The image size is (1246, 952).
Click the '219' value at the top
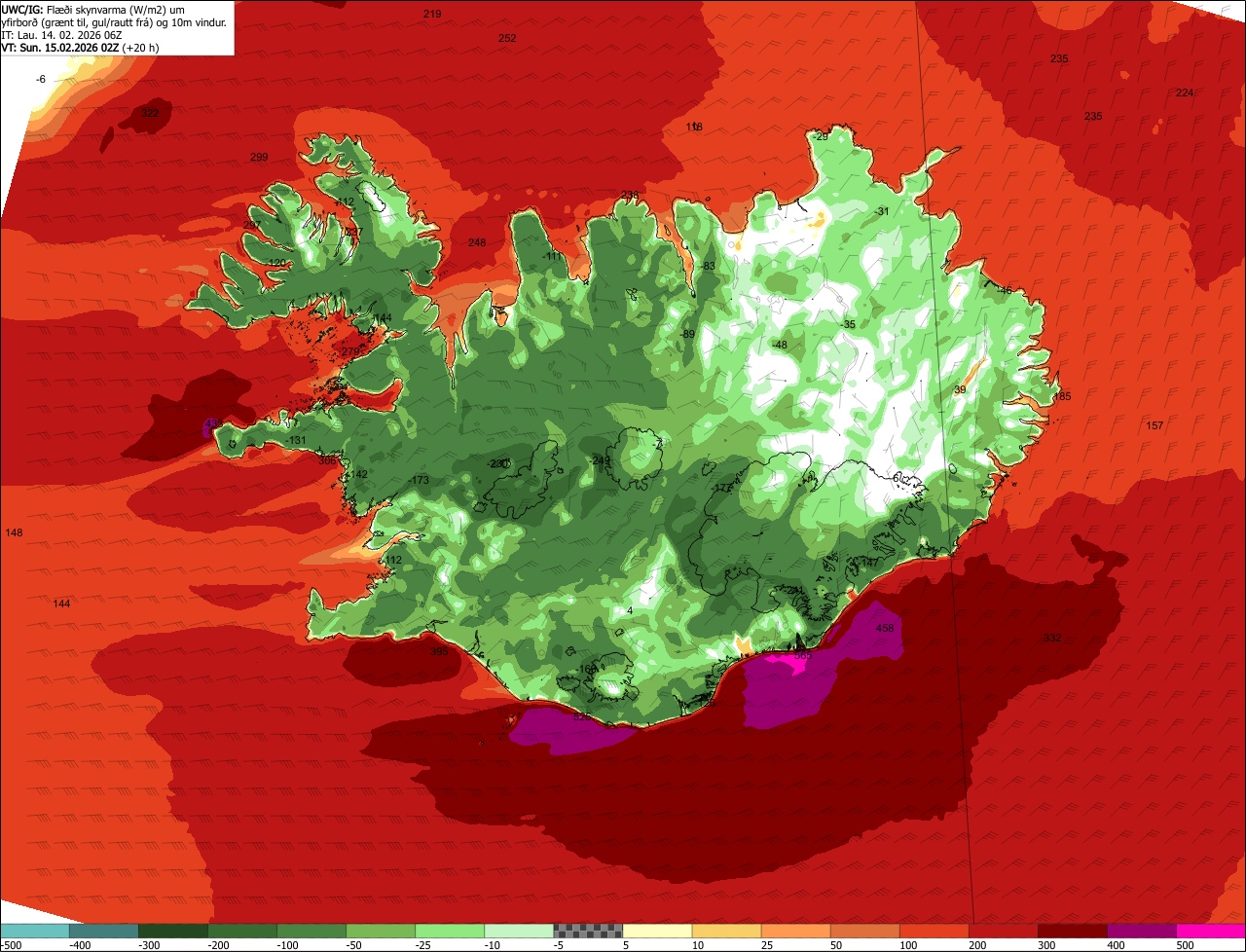(x=432, y=14)
